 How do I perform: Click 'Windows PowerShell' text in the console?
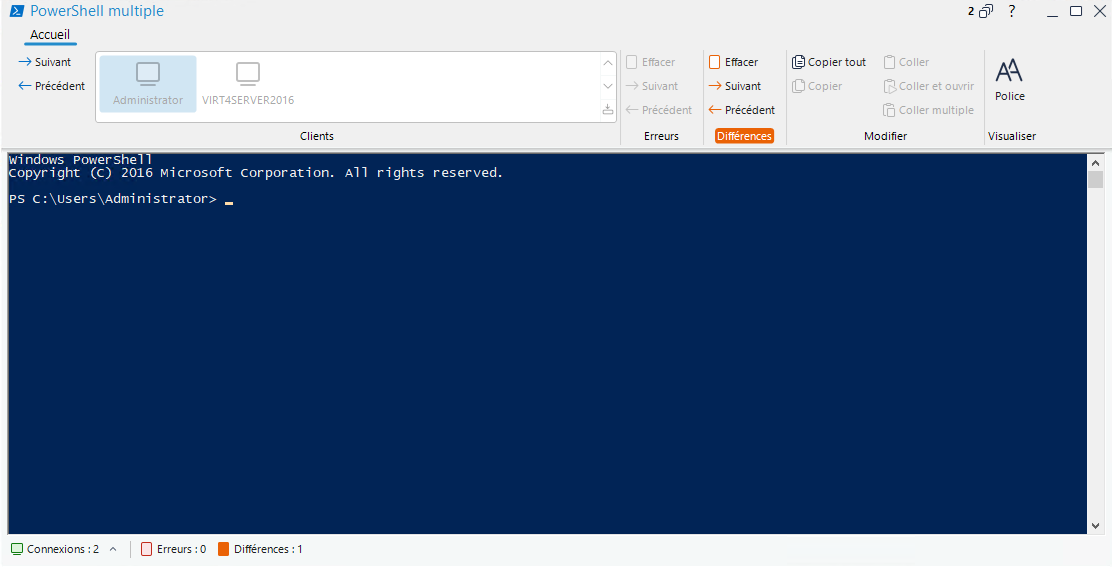(80, 160)
